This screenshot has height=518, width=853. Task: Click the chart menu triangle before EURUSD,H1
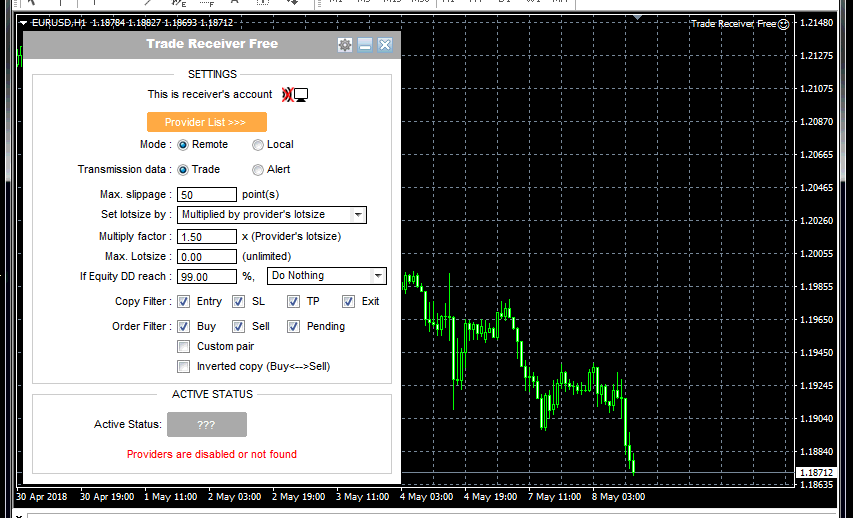(23, 23)
